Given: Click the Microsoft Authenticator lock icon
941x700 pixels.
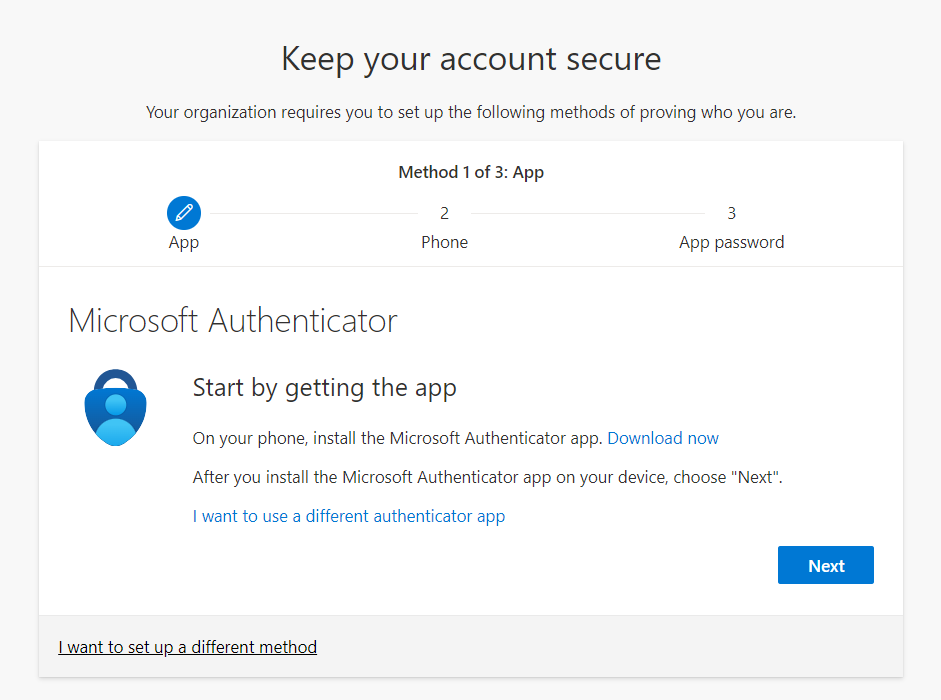Looking at the screenshot, I should (116, 407).
